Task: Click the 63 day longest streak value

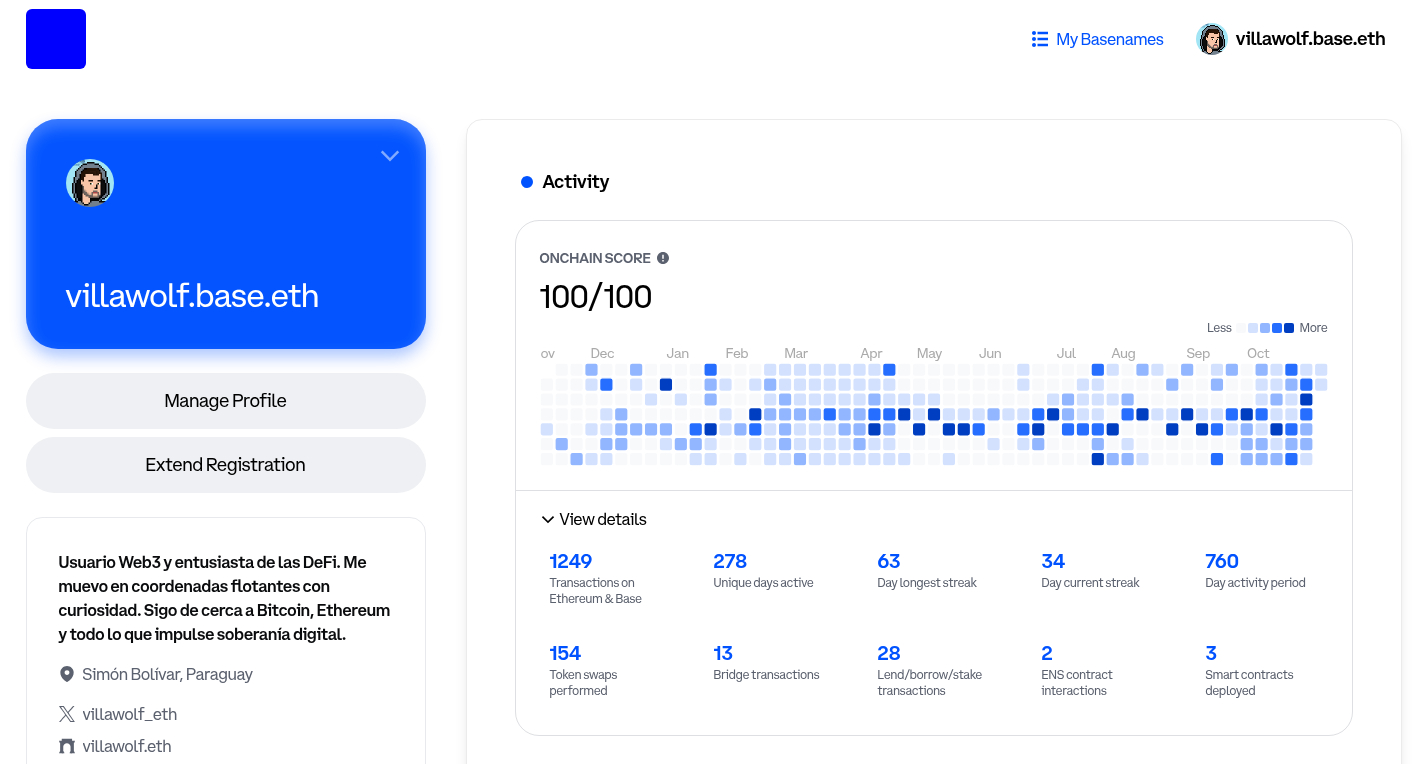Action: coord(889,561)
